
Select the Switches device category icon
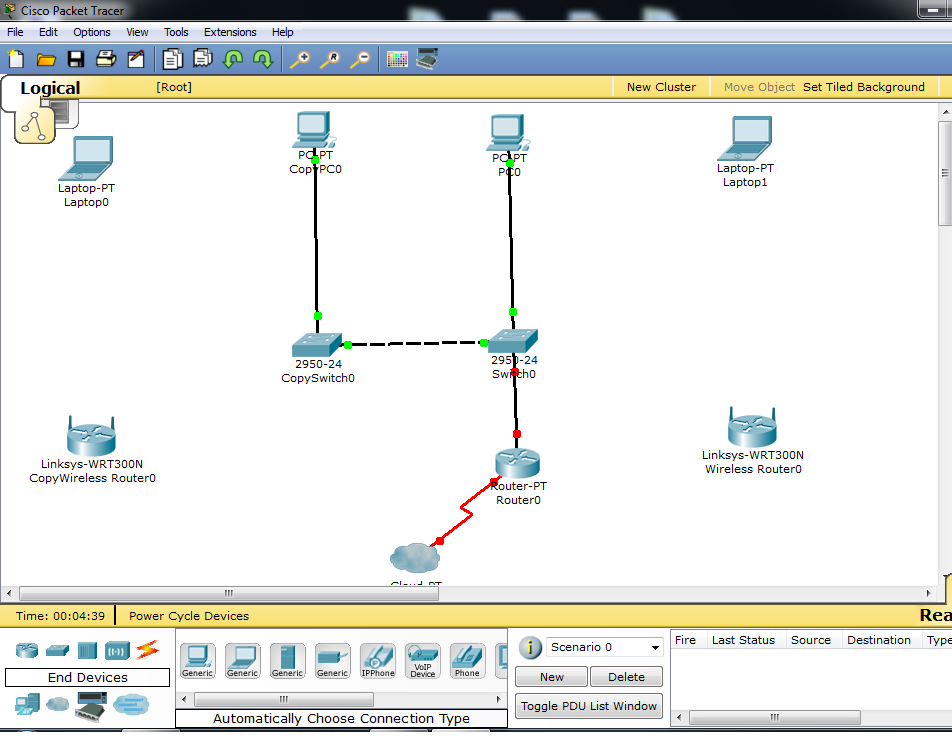point(58,650)
